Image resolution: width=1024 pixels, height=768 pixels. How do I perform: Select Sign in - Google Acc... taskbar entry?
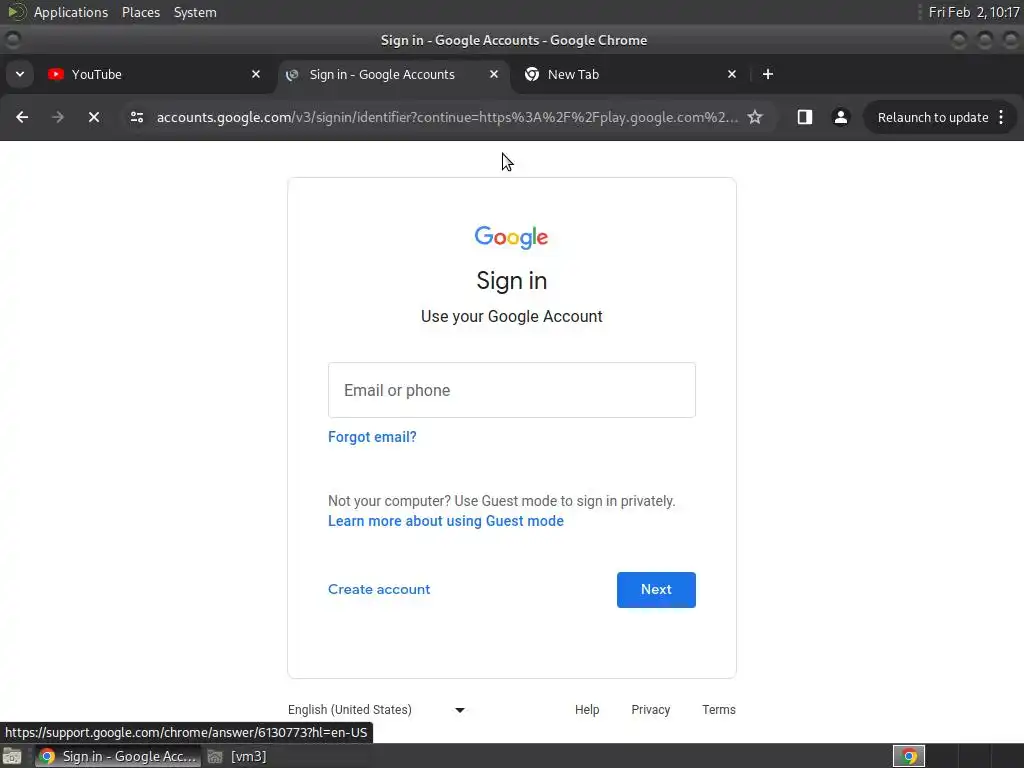pos(118,756)
